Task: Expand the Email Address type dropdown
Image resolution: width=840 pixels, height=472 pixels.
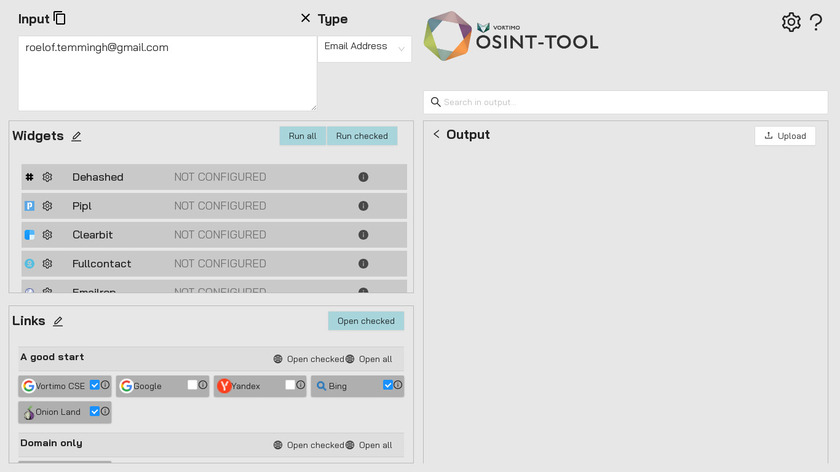Action: pyautogui.click(x=364, y=47)
